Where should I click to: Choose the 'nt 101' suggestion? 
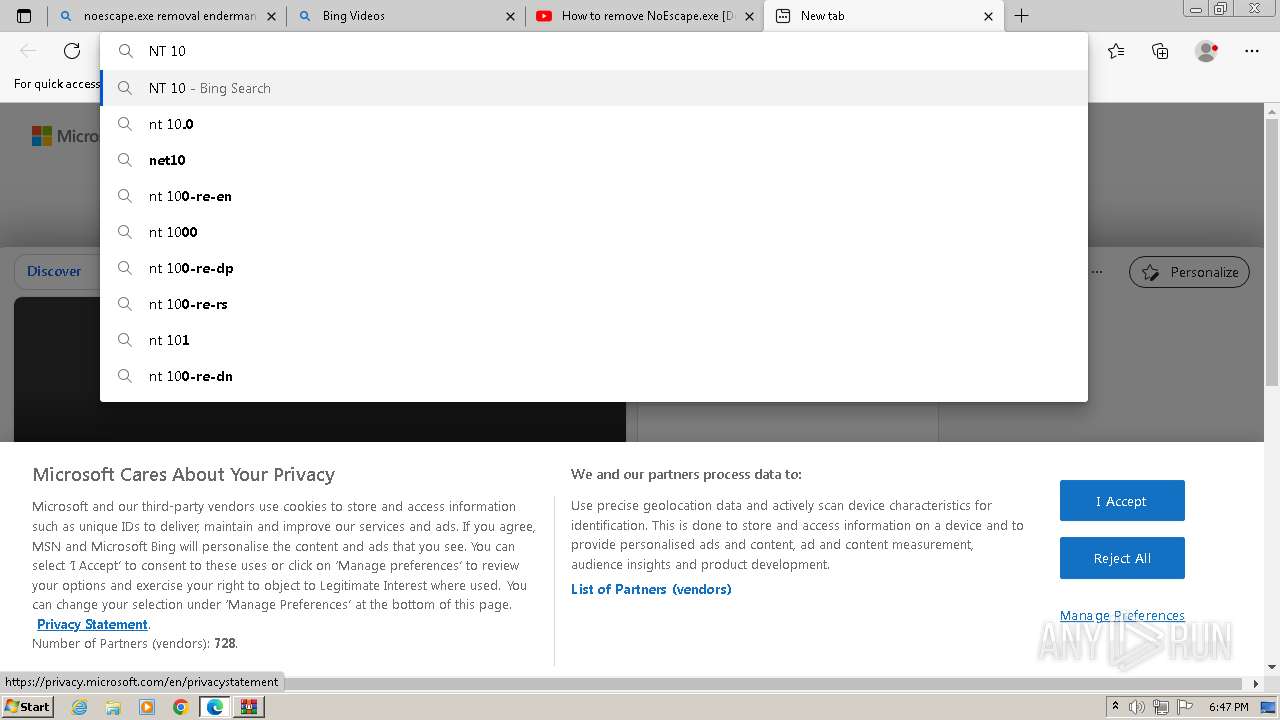point(594,340)
